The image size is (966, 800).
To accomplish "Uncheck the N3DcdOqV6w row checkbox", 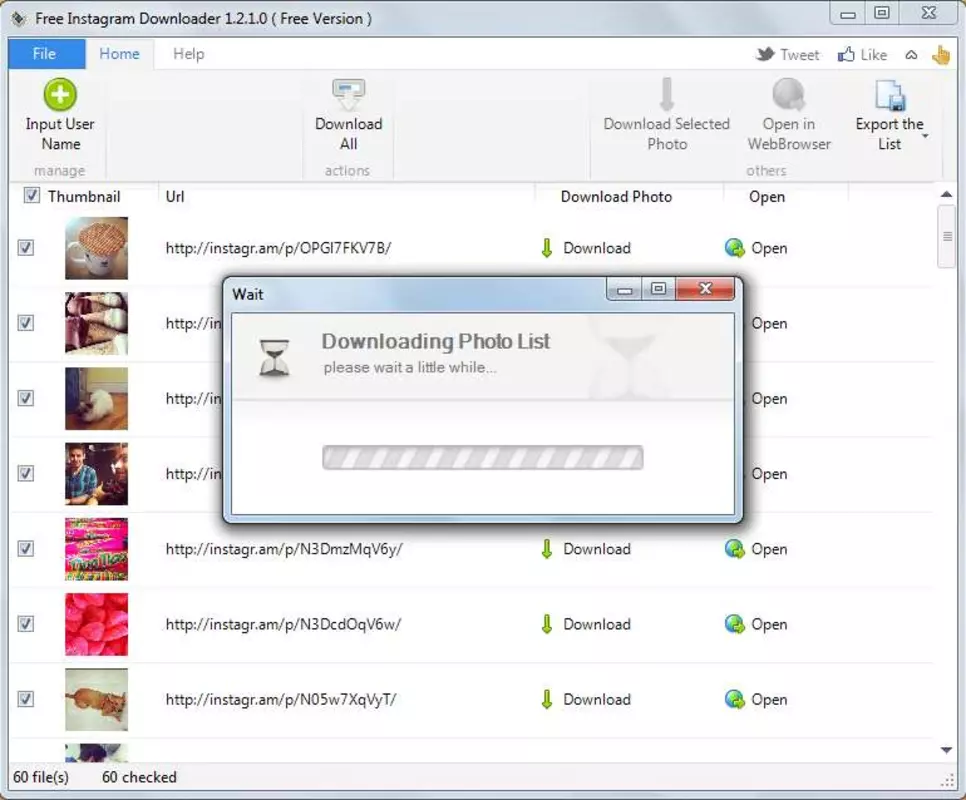I will (25, 624).
